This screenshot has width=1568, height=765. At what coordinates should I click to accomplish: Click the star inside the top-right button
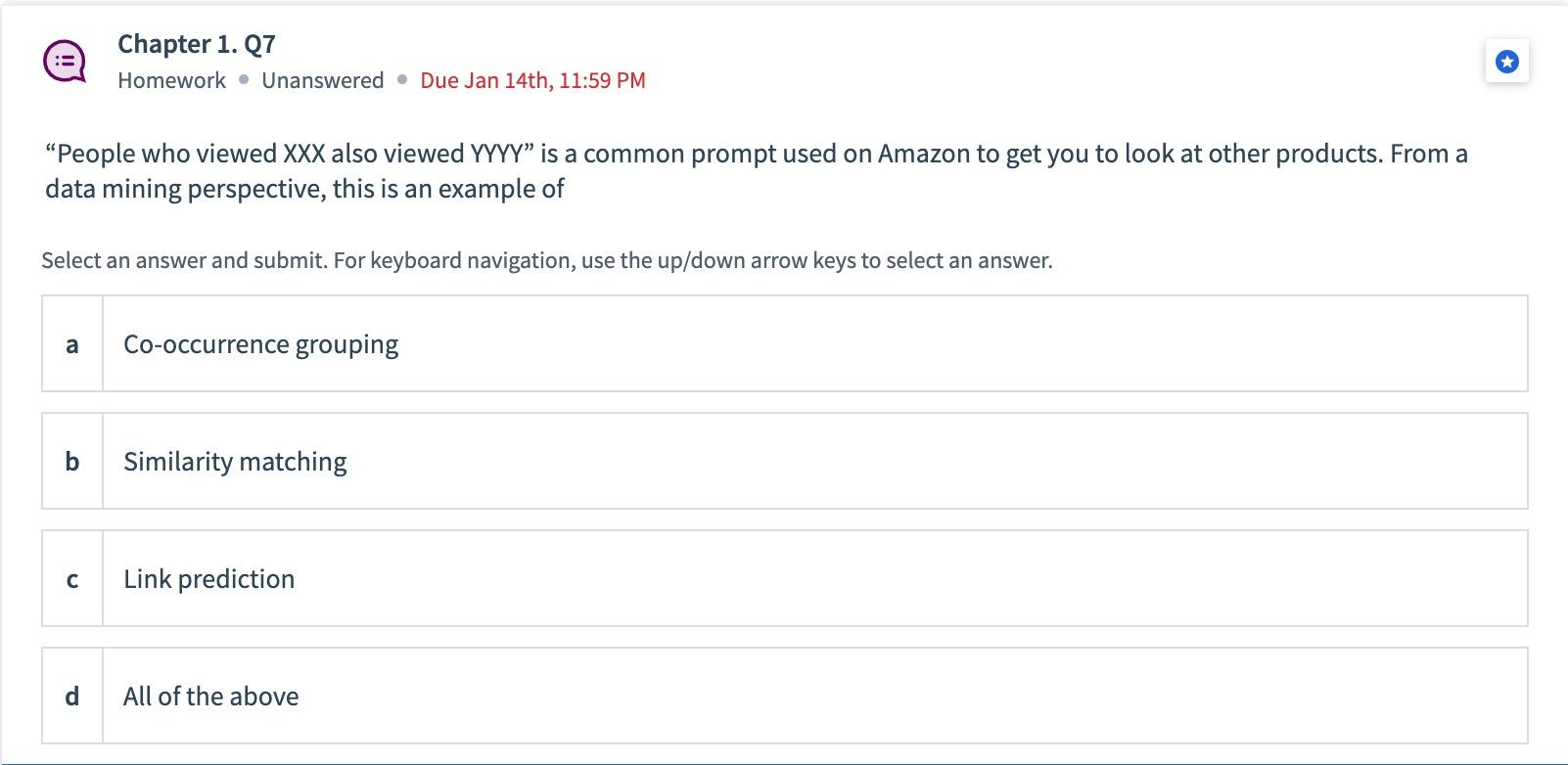tap(1506, 61)
